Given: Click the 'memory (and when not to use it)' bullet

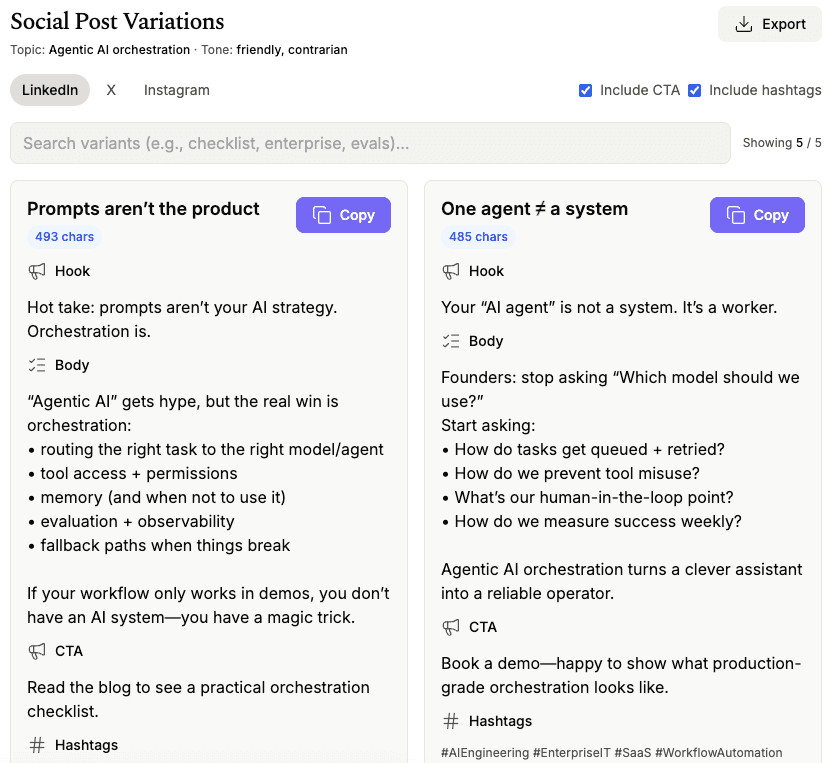Looking at the screenshot, I should click(x=157, y=497).
